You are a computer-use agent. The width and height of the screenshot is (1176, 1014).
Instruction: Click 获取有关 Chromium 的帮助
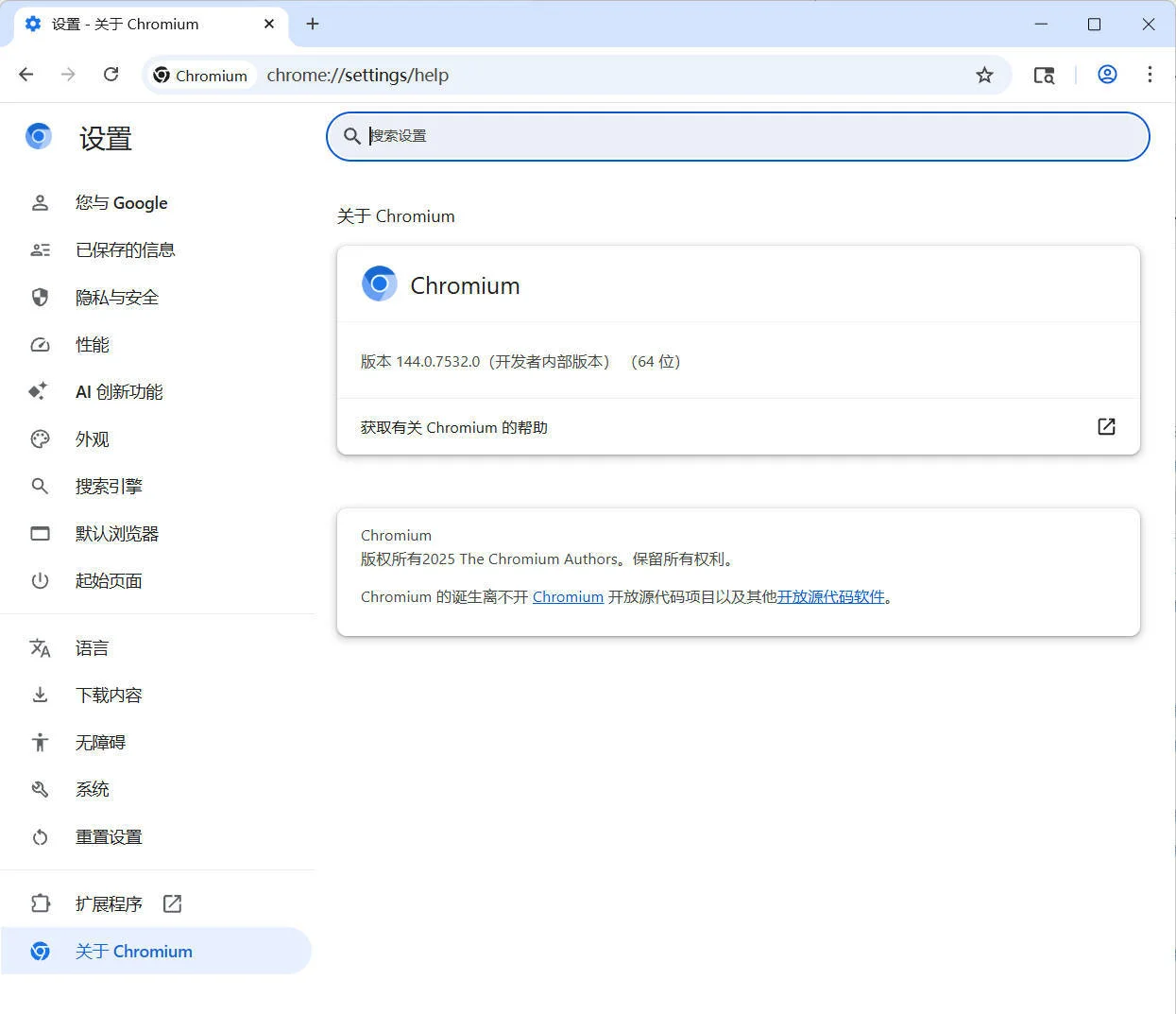point(454,427)
